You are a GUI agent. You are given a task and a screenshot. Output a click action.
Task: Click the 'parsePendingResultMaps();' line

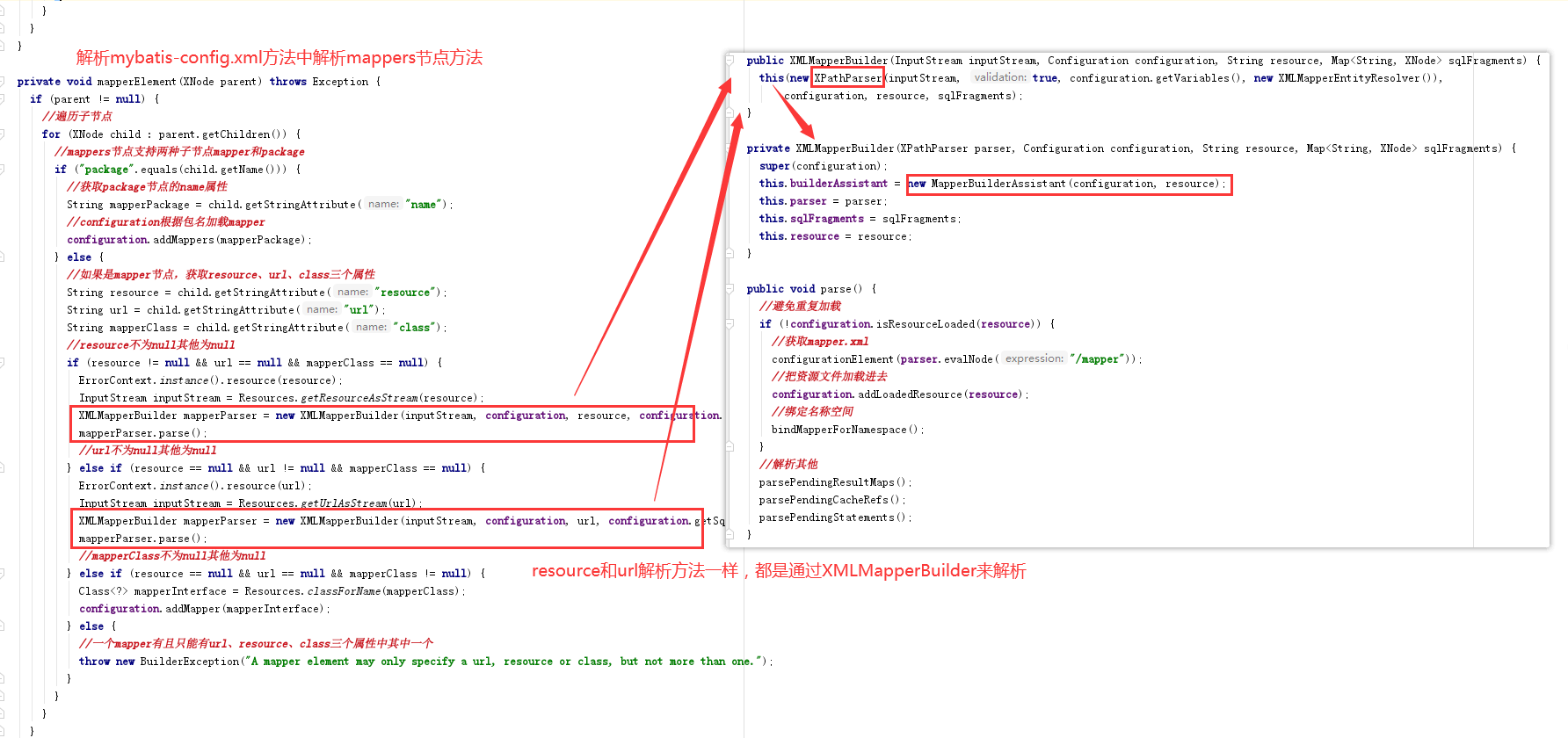tap(836, 482)
